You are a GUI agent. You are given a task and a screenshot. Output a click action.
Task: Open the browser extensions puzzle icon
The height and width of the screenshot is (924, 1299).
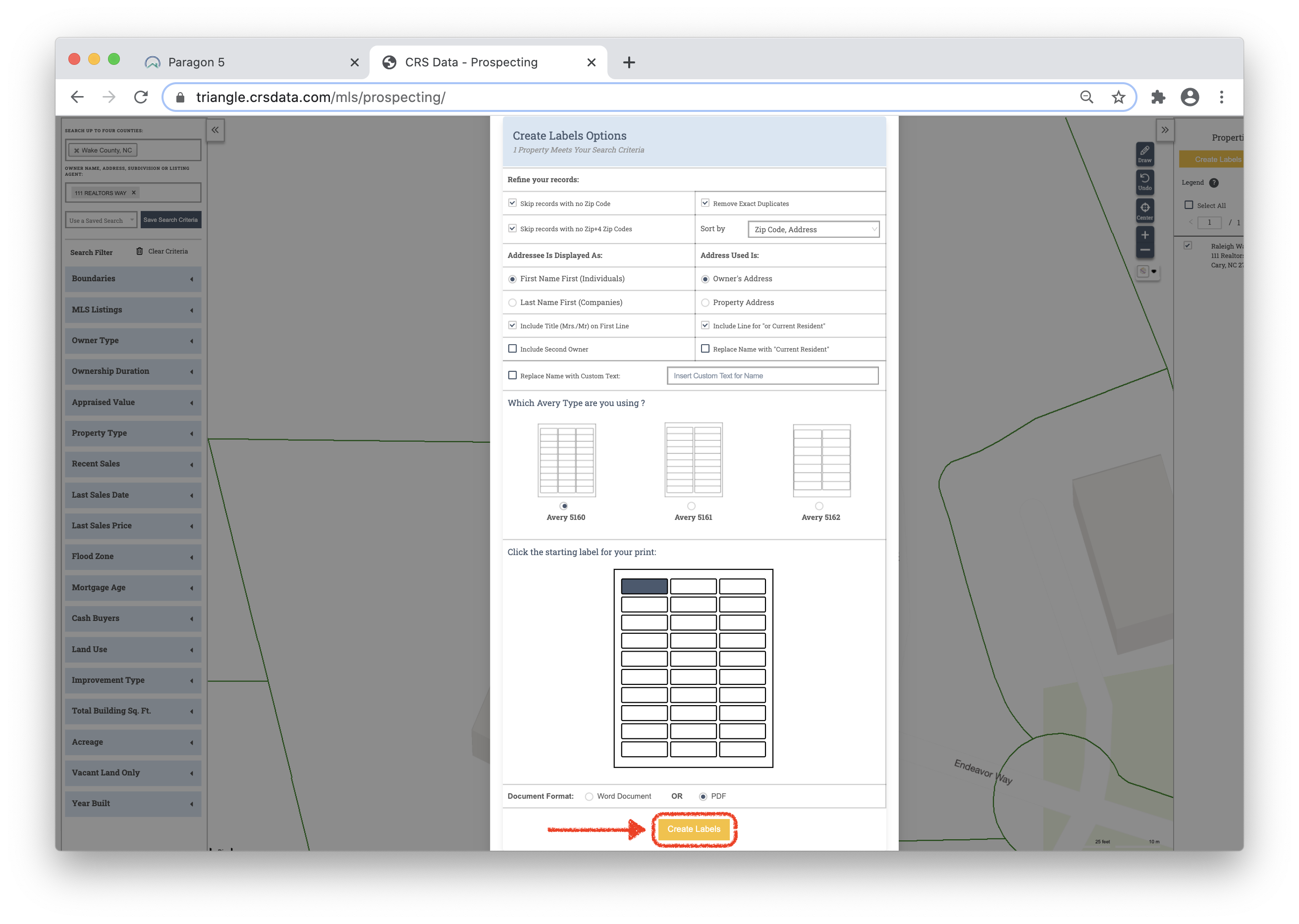click(1158, 97)
